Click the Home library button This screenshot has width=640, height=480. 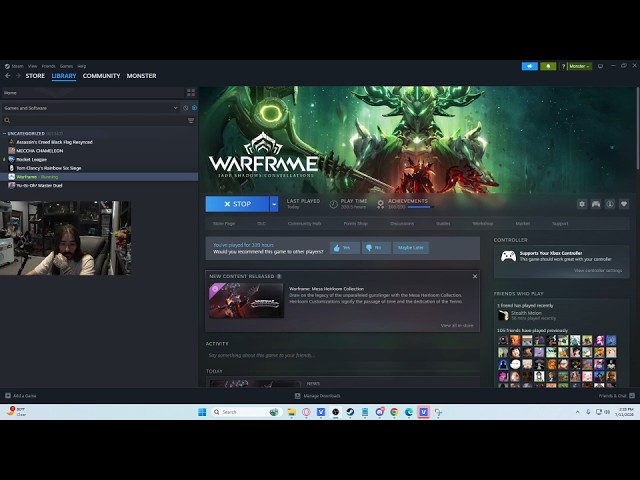tap(93, 93)
